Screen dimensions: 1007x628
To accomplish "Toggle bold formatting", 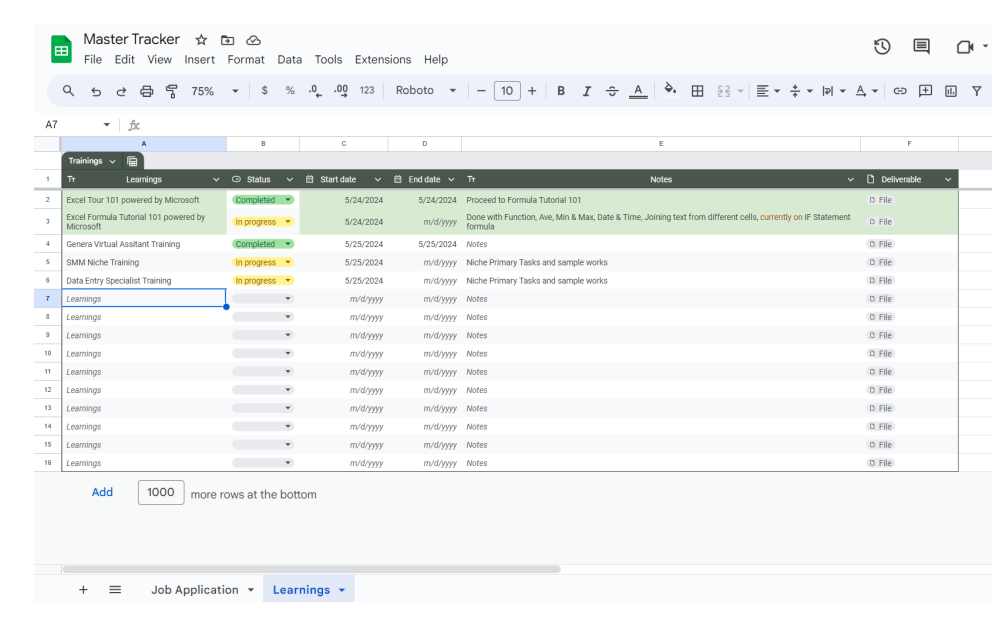I will tap(561, 91).
